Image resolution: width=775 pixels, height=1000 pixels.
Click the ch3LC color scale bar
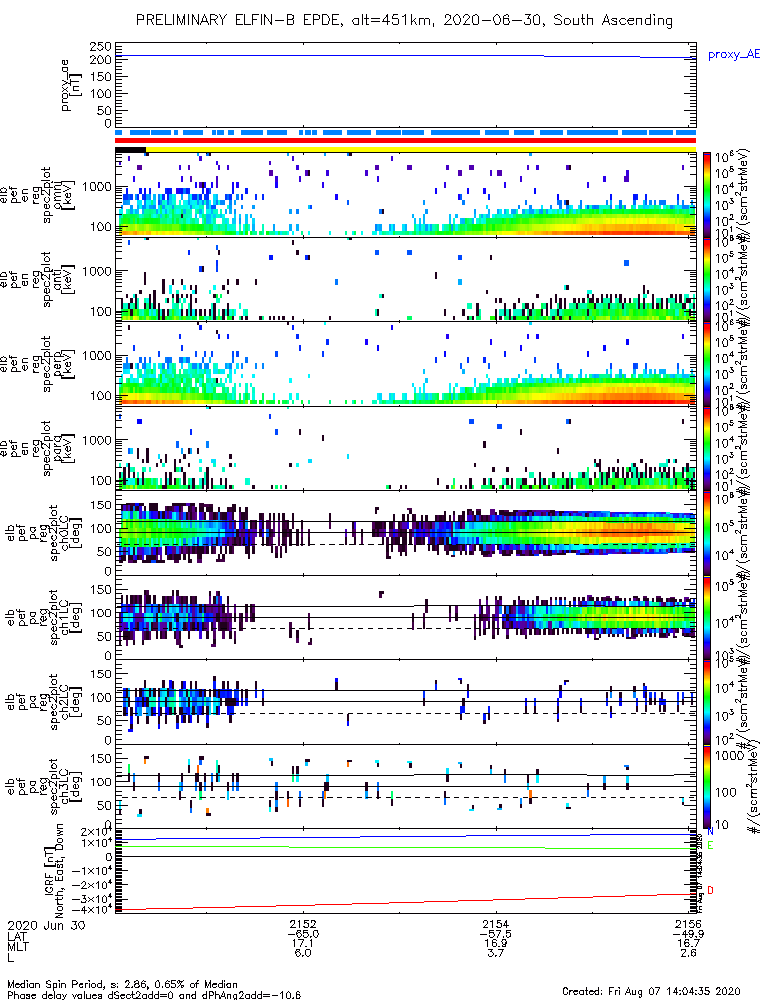pyautogui.click(x=707, y=786)
